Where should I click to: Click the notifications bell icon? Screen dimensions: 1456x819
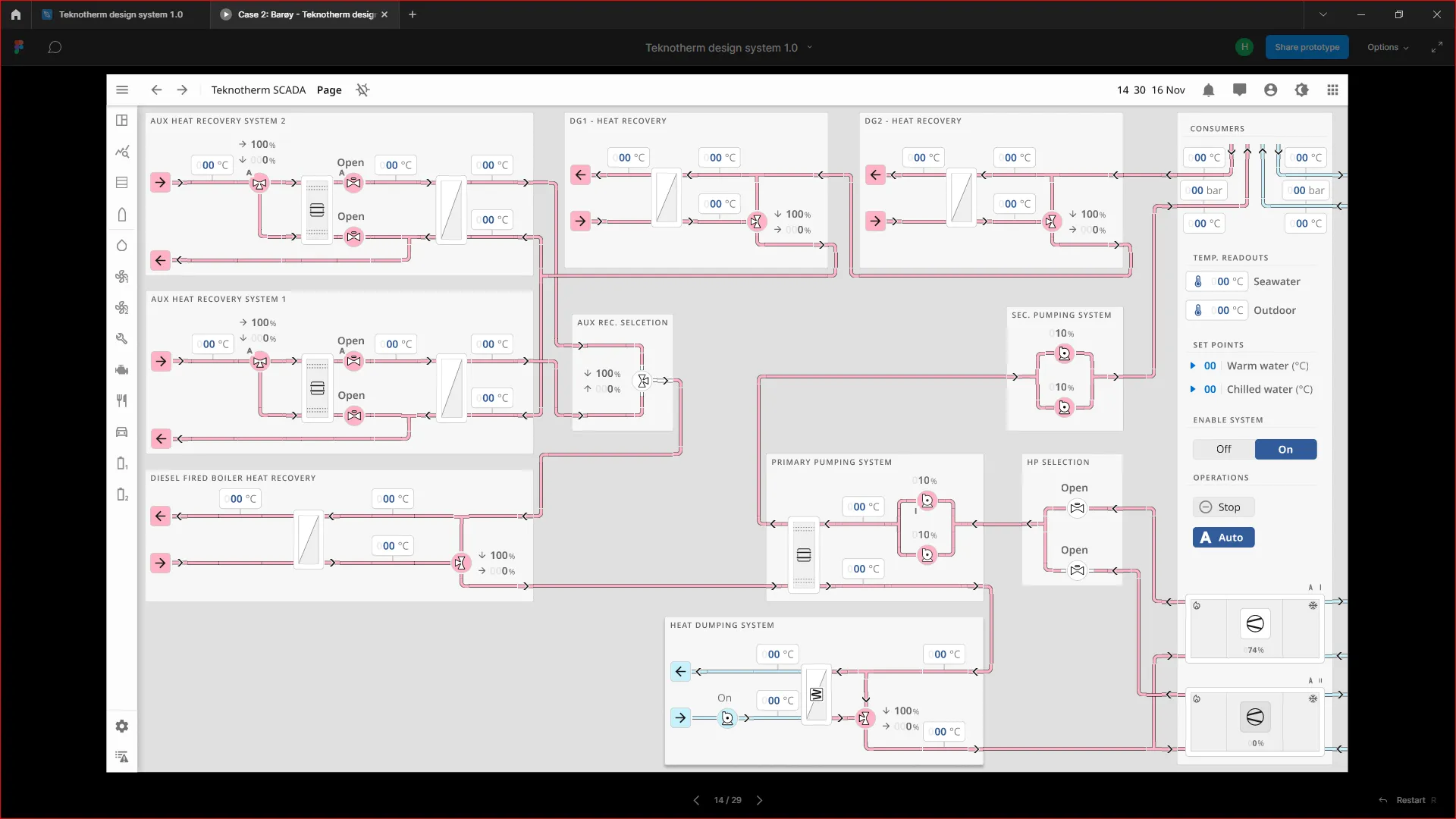coord(1209,89)
